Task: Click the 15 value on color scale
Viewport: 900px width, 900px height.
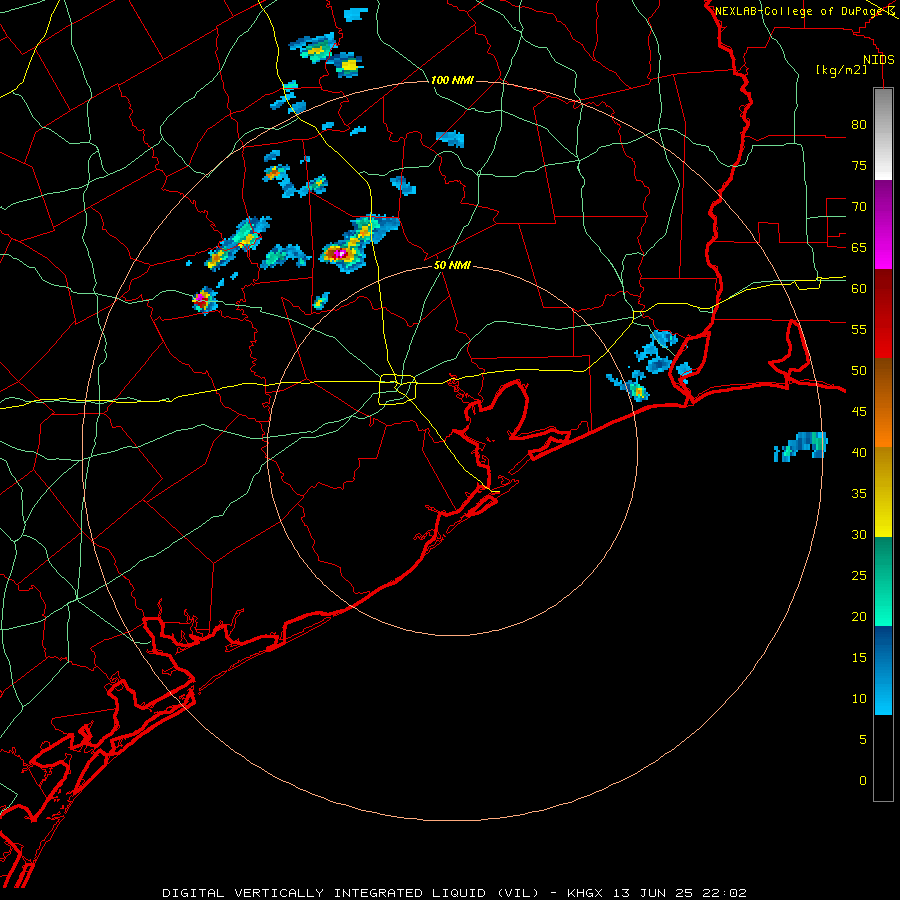Action: coord(859,657)
